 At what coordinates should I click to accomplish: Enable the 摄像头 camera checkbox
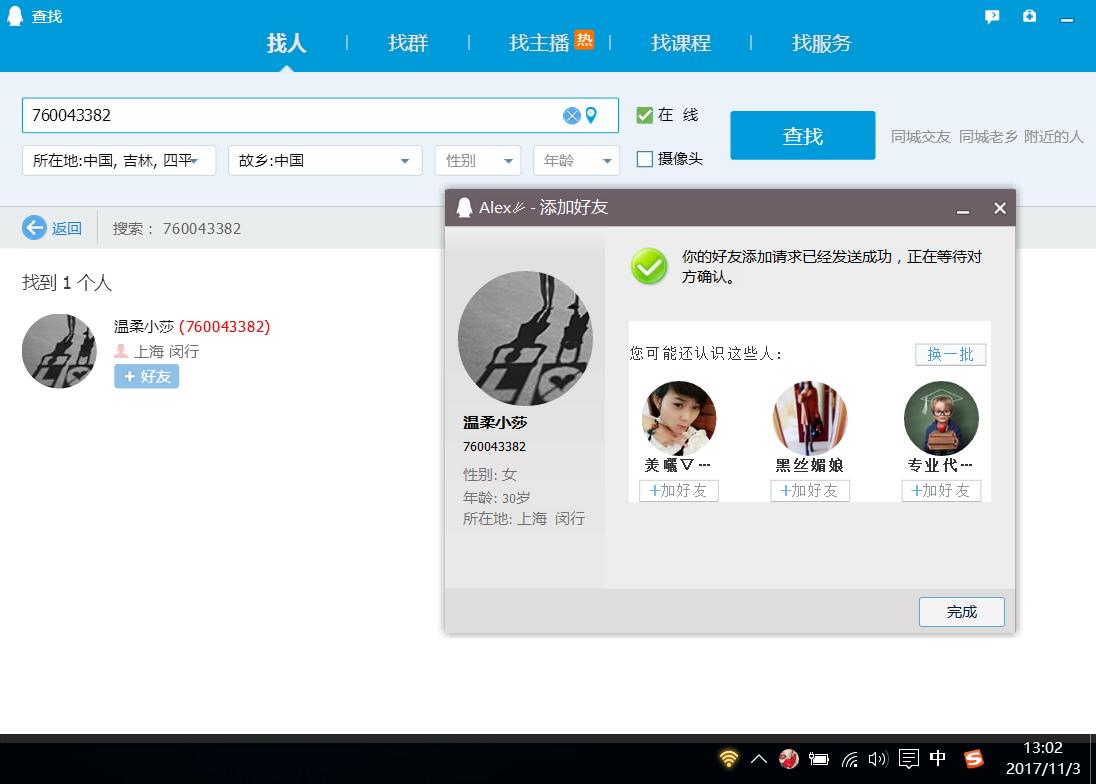click(x=644, y=159)
